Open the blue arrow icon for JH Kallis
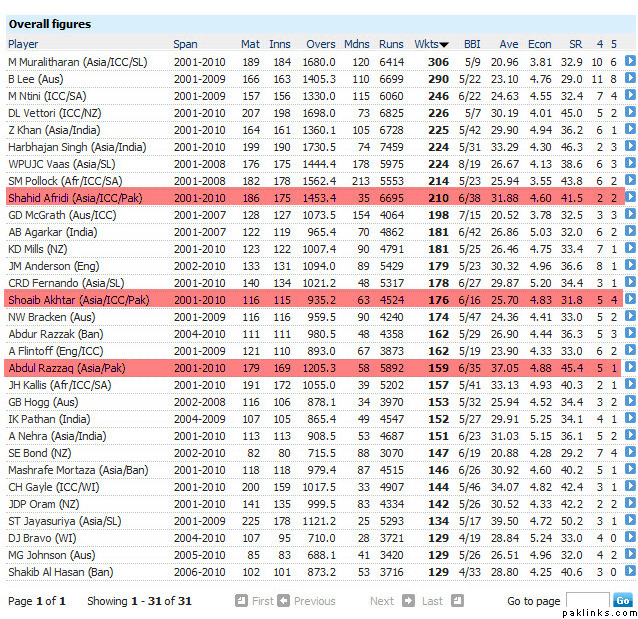638x619 pixels. pyautogui.click(x=630, y=385)
